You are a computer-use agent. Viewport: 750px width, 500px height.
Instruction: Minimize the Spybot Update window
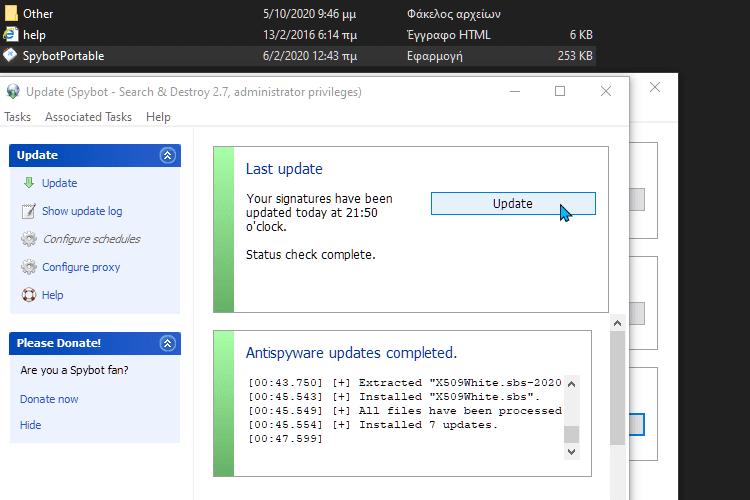point(515,91)
